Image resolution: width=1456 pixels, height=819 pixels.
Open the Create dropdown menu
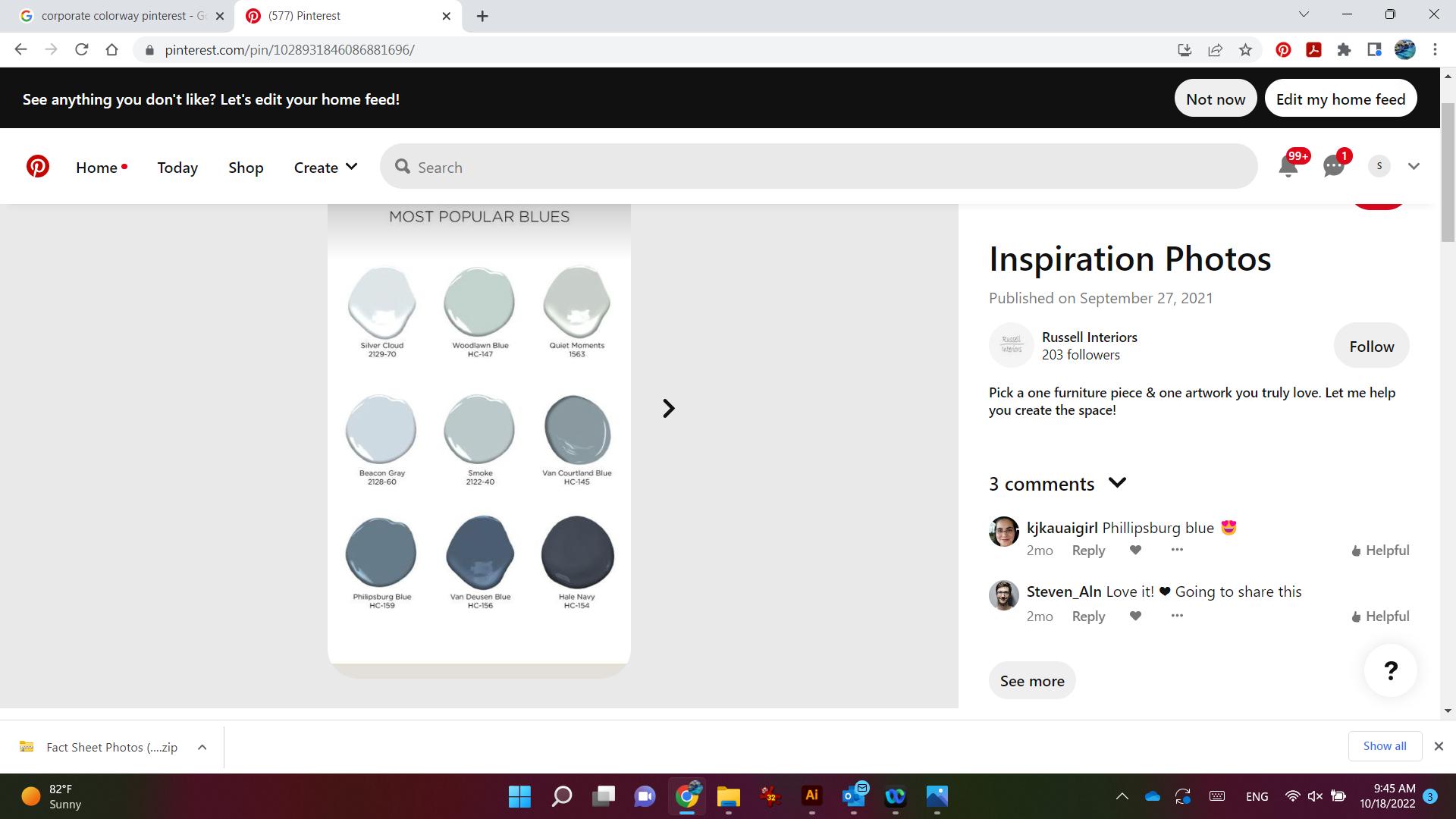click(x=325, y=167)
